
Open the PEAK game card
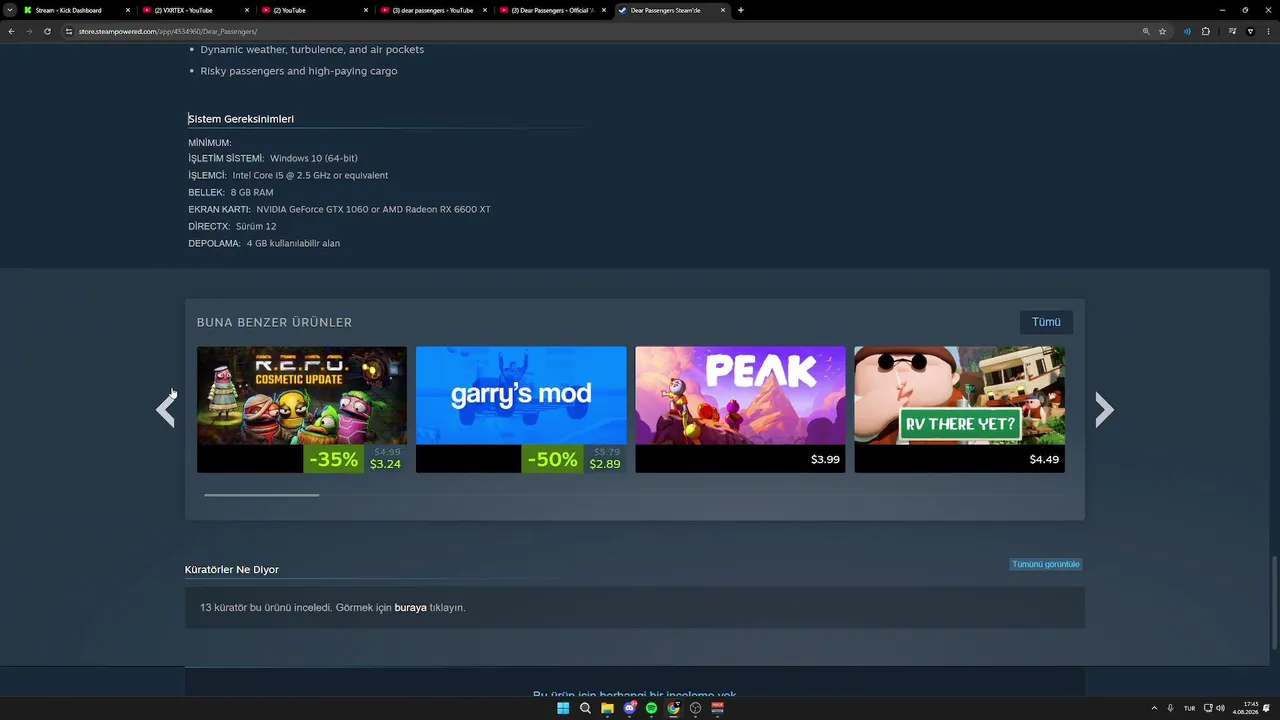point(740,409)
